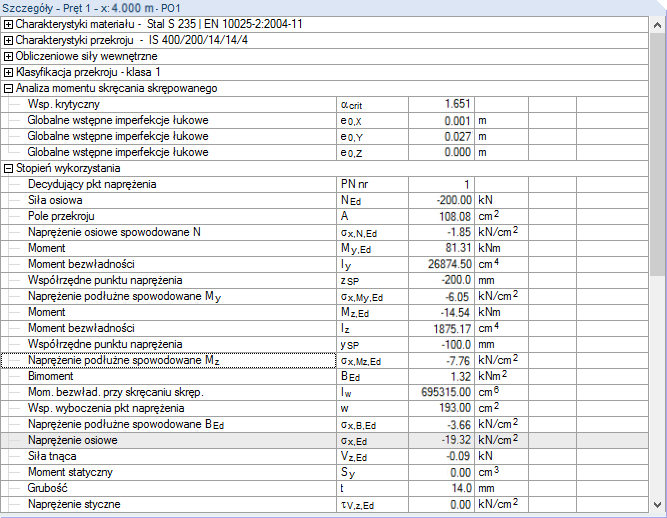The height and width of the screenshot is (518, 667).
Task: Select imperfekcje łukowe e0,Z row
Action: coord(325,153)
